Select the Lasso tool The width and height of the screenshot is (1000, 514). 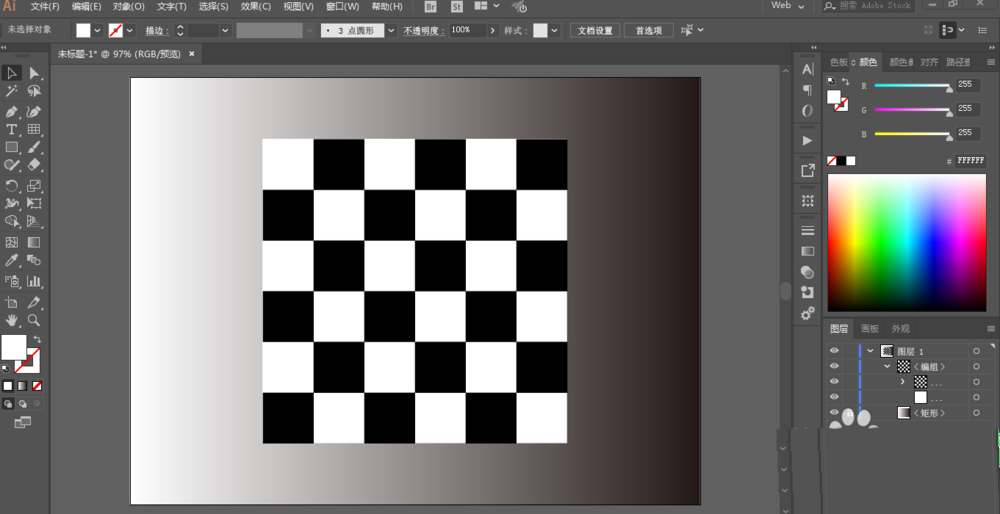[34, 92]
